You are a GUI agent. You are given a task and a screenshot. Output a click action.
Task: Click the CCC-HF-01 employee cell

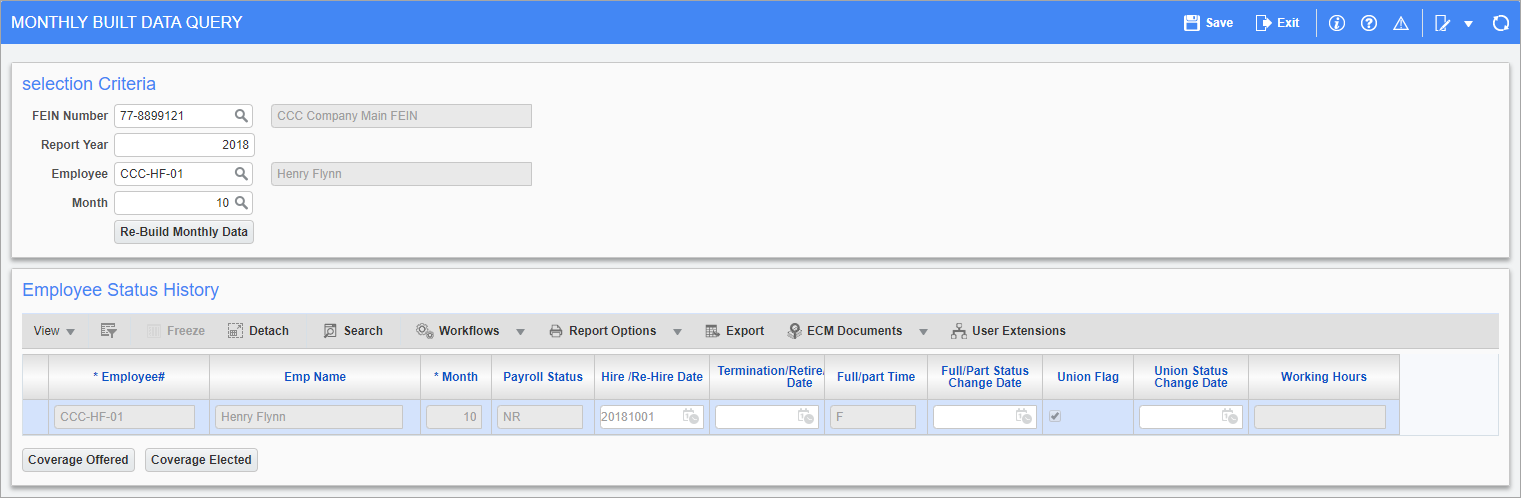pos(125,417)
